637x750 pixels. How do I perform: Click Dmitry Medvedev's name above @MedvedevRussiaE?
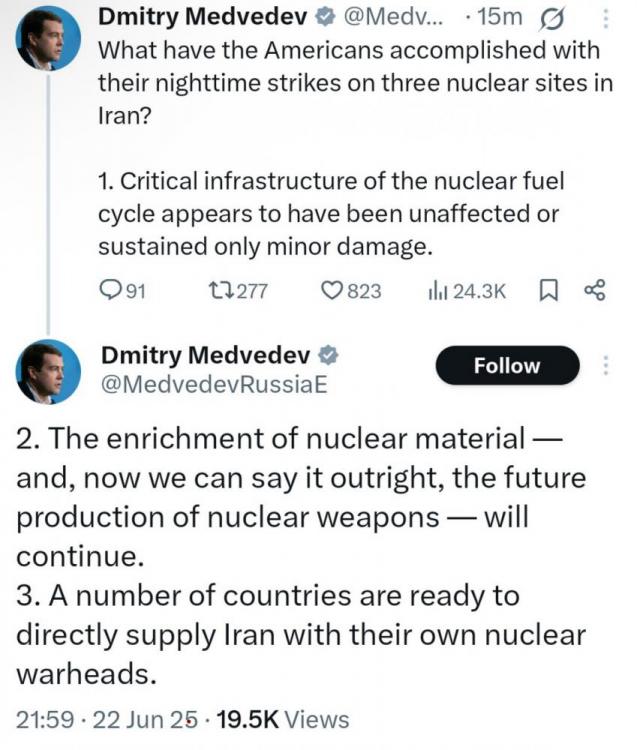[206, 354]
